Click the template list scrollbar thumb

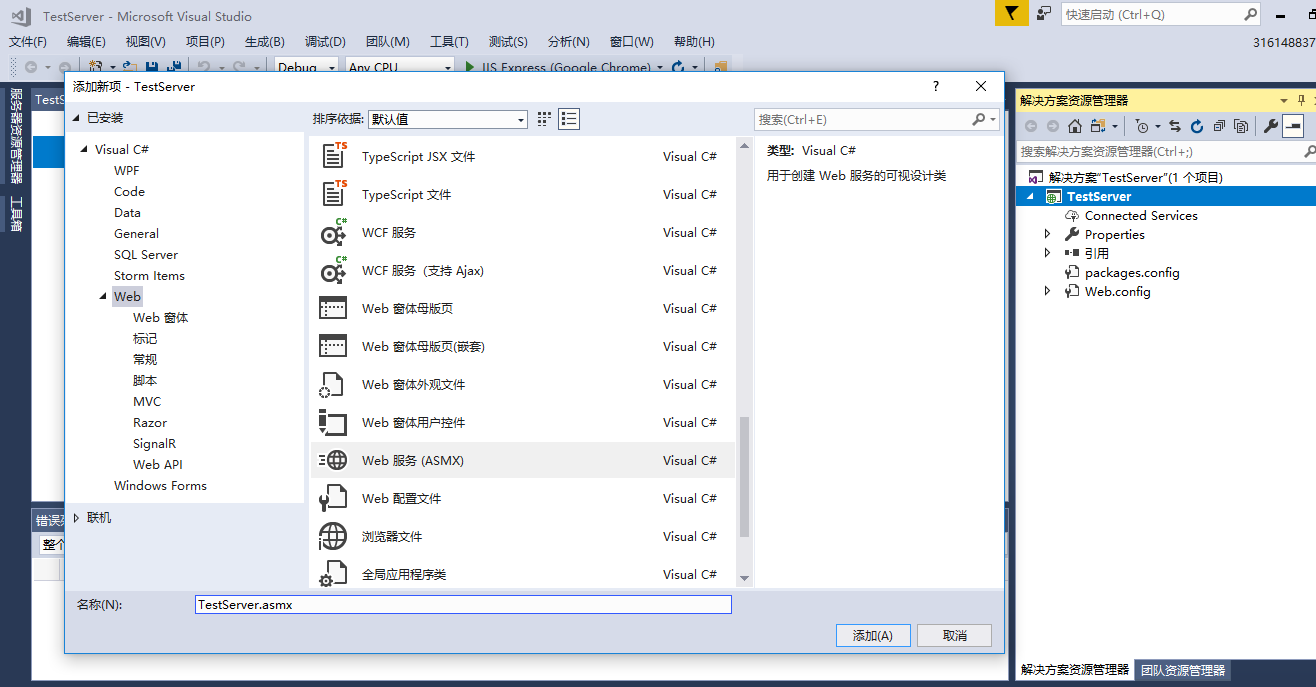click(x=744, y=477)
